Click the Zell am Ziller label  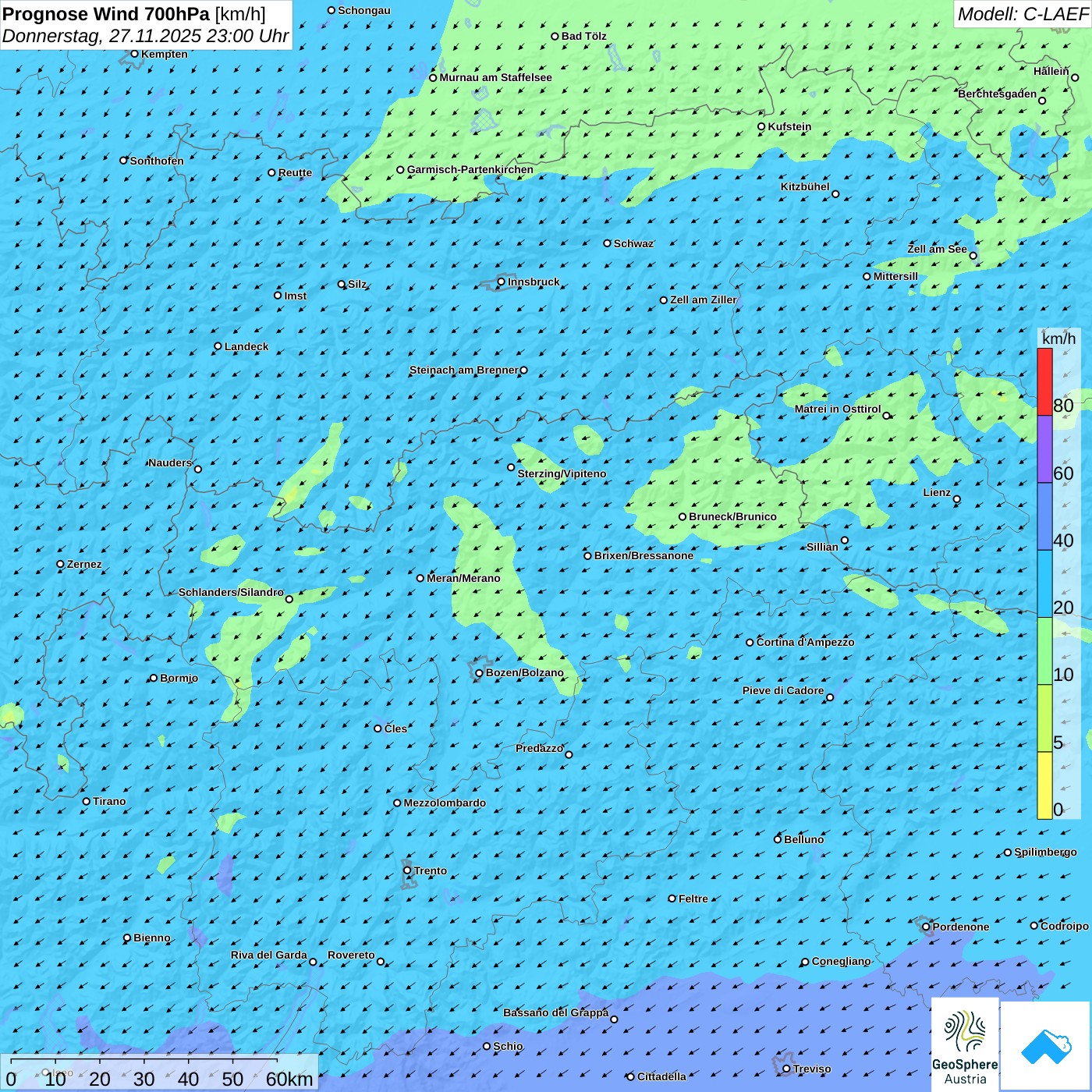703,300
